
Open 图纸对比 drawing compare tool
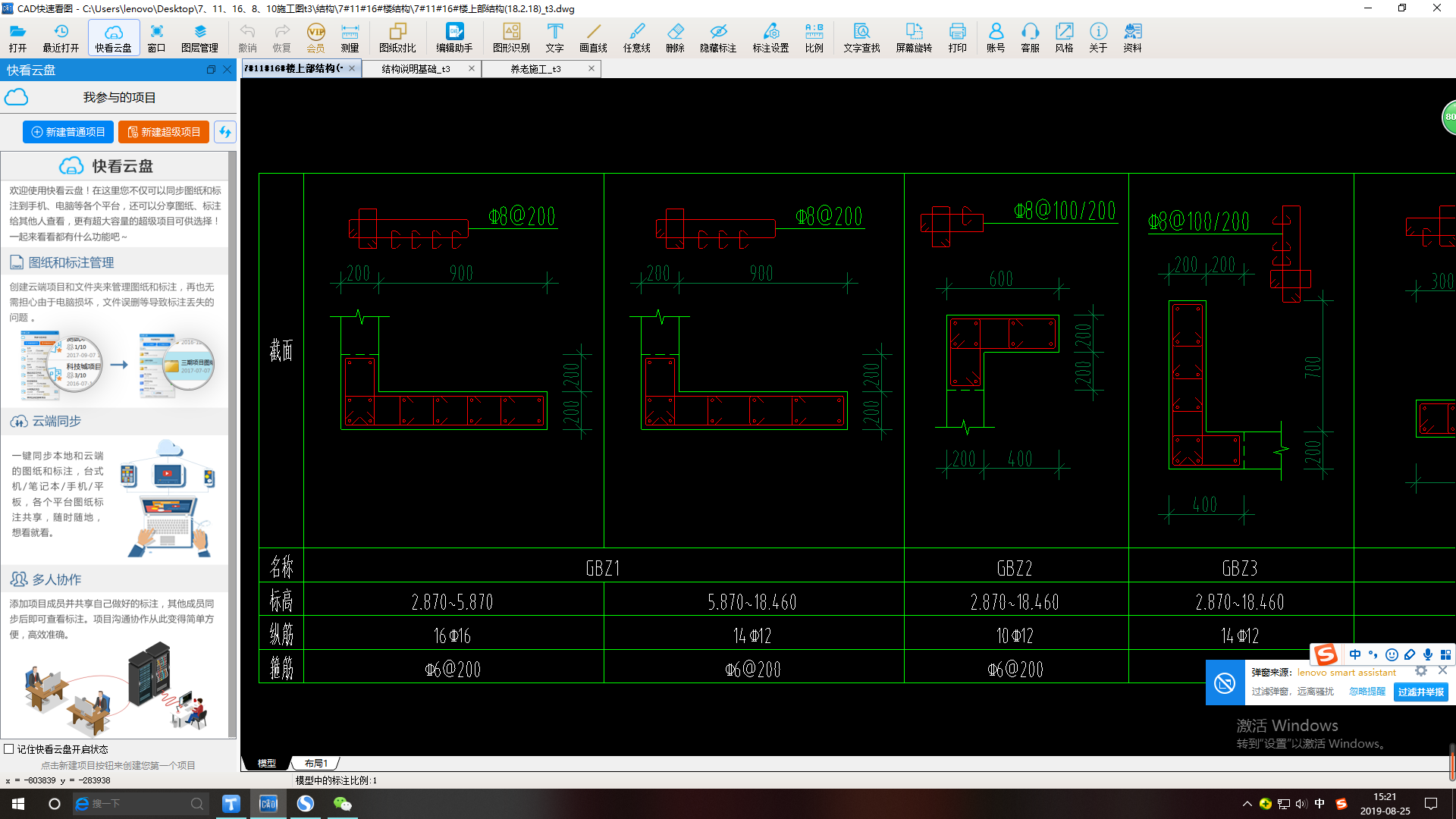coord(397,37)
